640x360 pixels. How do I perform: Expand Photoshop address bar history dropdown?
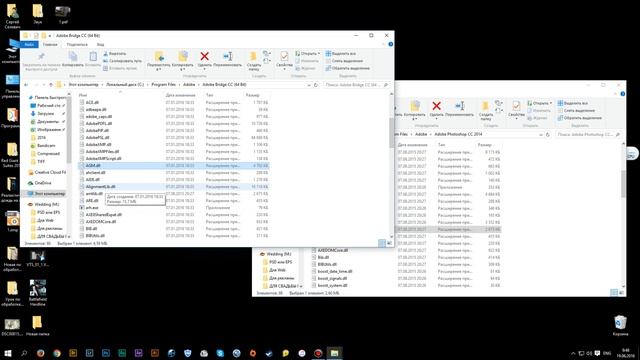coord(540,134)
